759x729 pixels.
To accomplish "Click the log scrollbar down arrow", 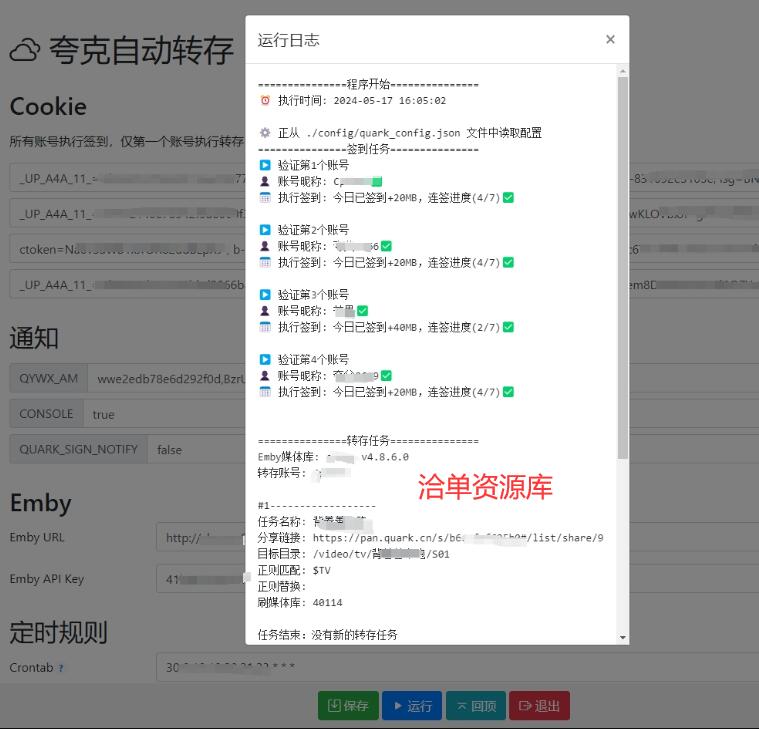I will pos(622,638).
